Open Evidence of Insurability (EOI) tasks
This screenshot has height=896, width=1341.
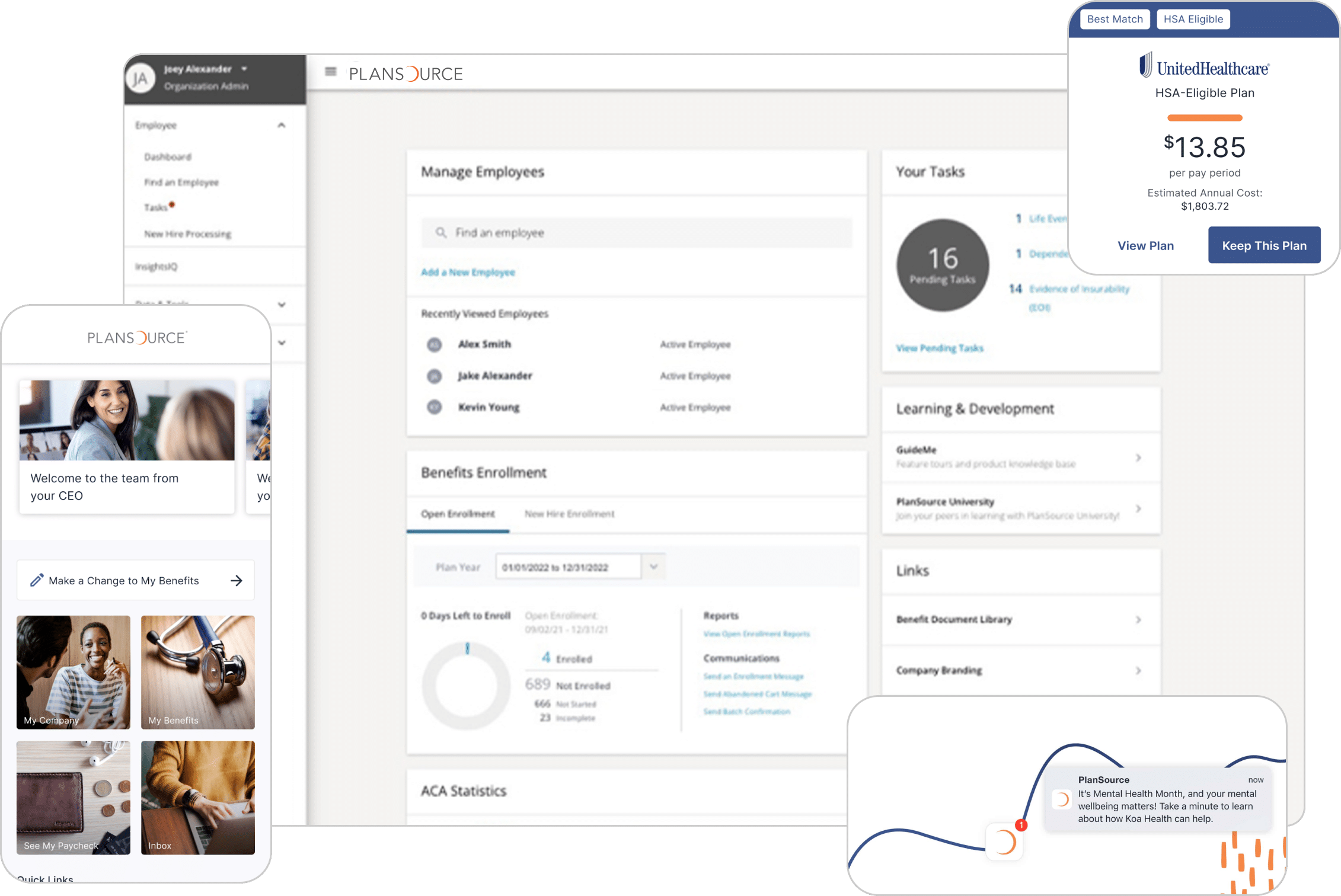(1079, 297)
